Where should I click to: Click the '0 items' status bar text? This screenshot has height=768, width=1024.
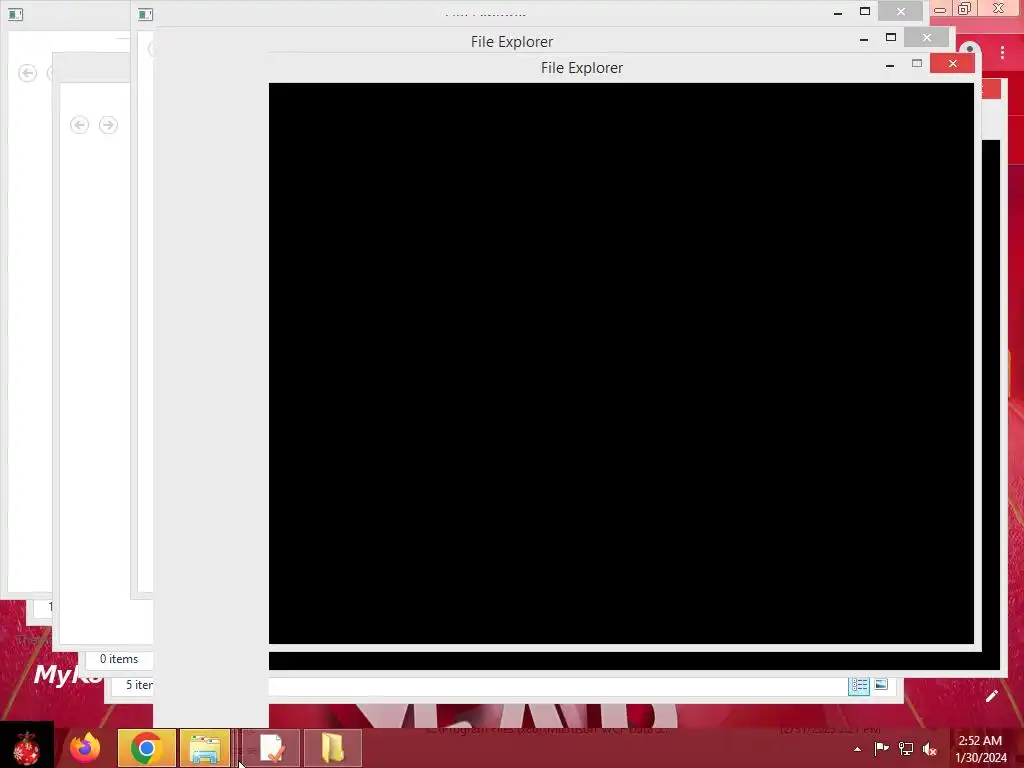coord(119,659)
